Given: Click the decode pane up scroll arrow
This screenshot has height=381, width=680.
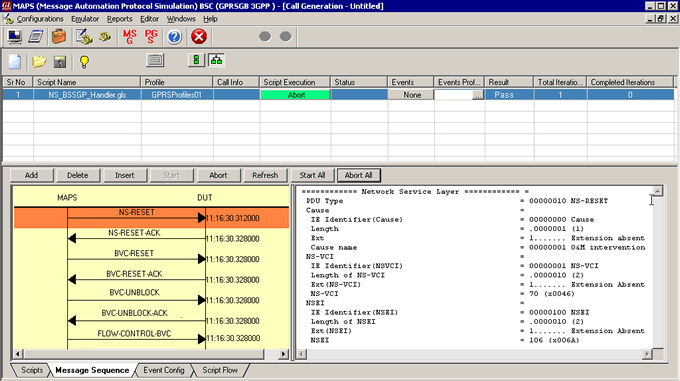Looking at the screenshot, I should [x=657, y=191].
